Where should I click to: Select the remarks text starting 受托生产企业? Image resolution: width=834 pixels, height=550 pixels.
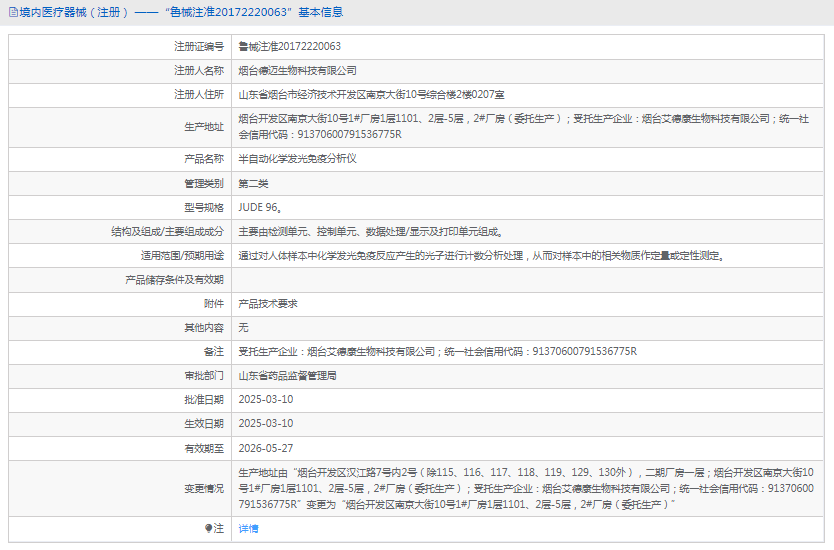click(x=438, y=351)
